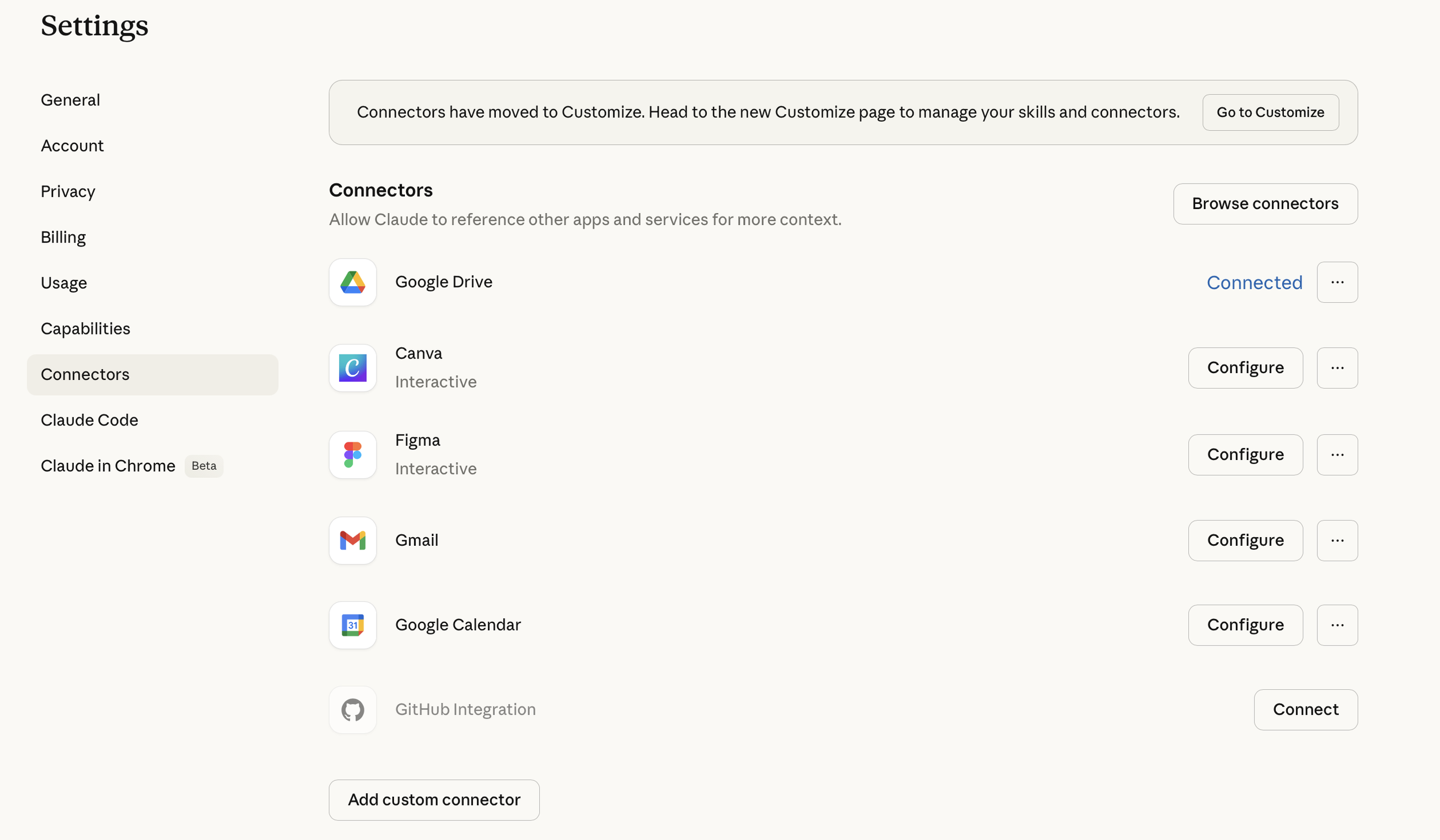This screenshot has width=1440, height=840.
Task: Connect the GitHub Integration
Action: (x=1305, y=709)
